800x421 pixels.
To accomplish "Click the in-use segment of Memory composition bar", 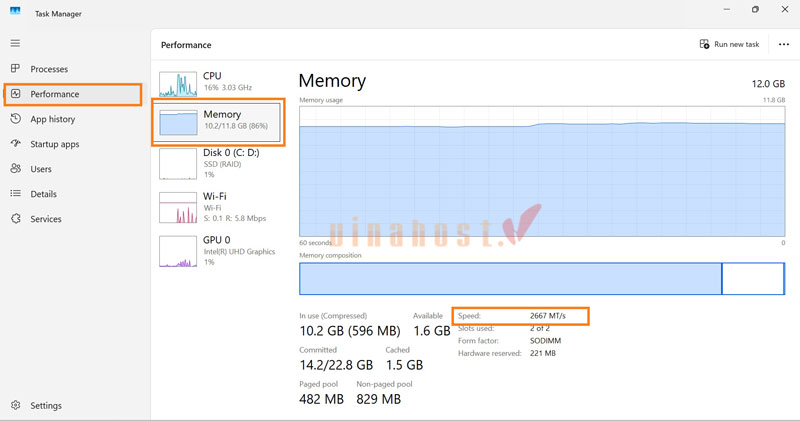I will pyautogui.click(x=510, y=279).
